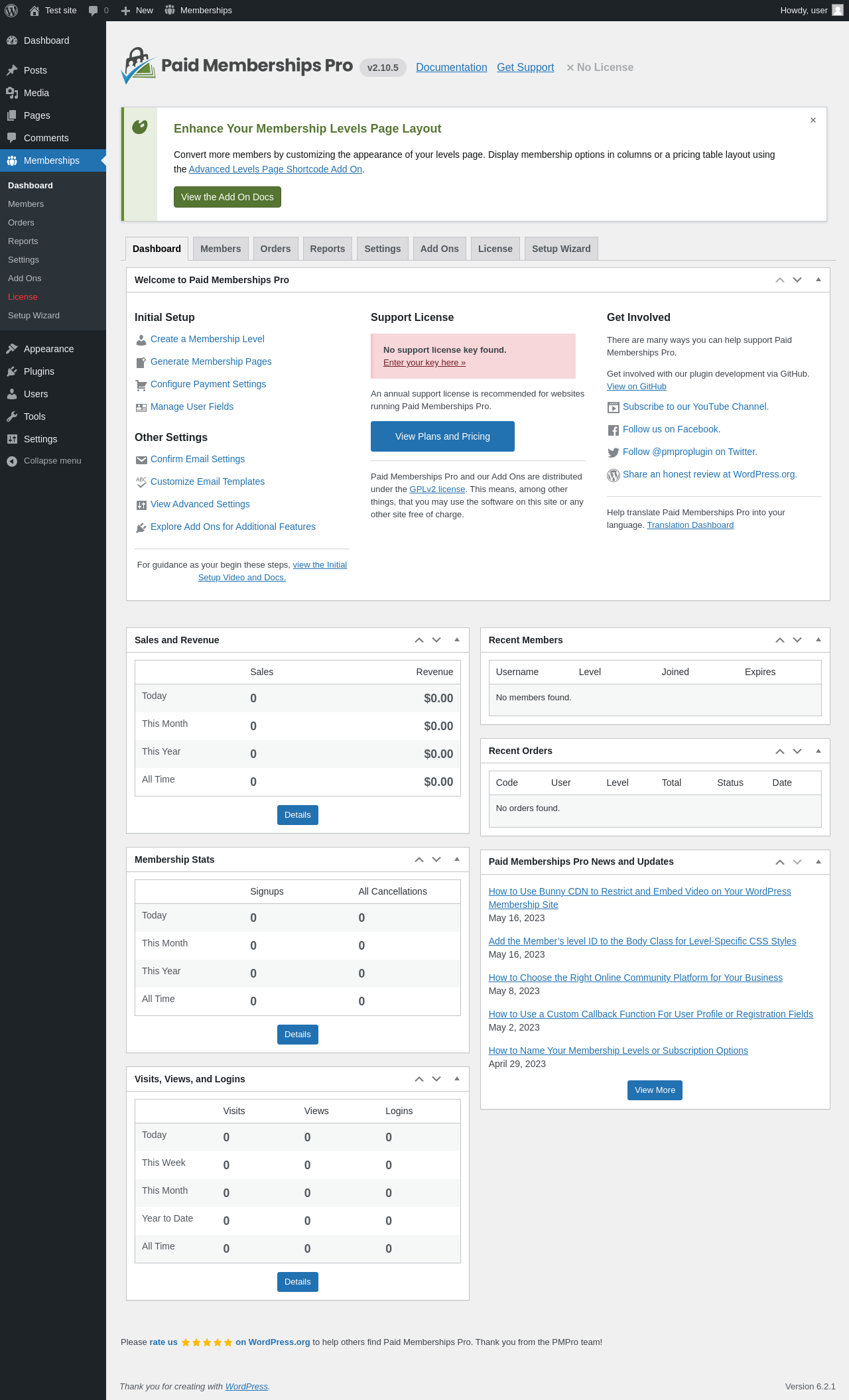Screen dimensions: 849x1400
Task: Switch to the Orders tab
Action: (x=275, y=249)
